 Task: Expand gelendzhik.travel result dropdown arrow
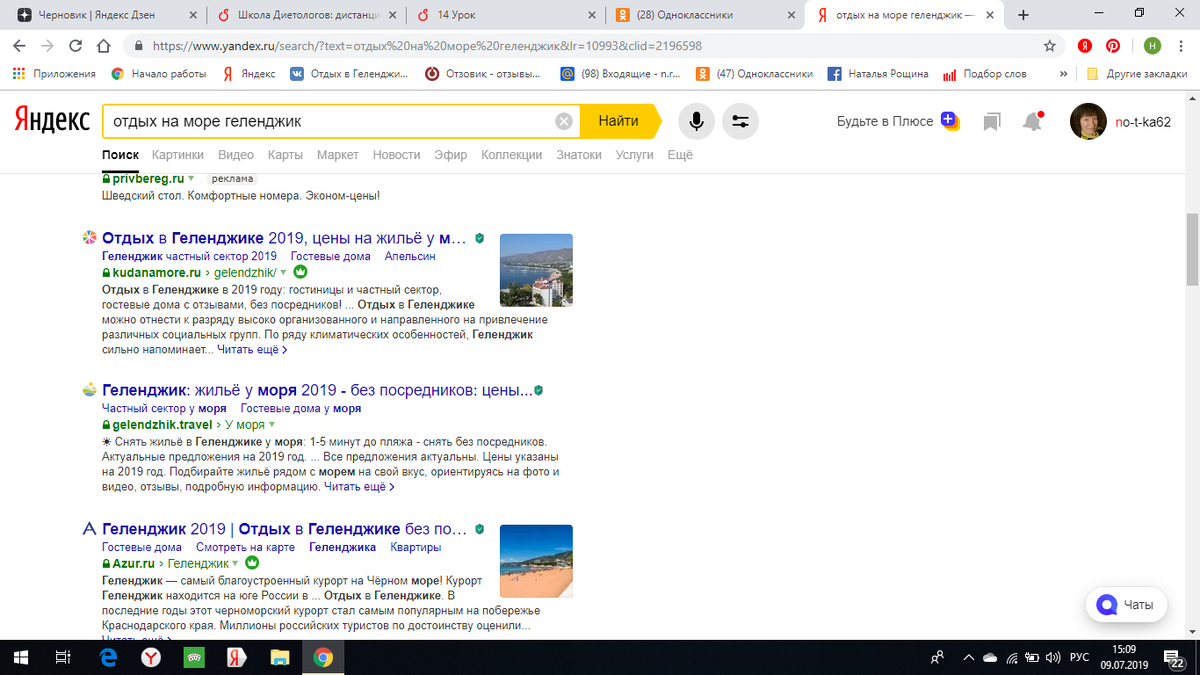272,425
